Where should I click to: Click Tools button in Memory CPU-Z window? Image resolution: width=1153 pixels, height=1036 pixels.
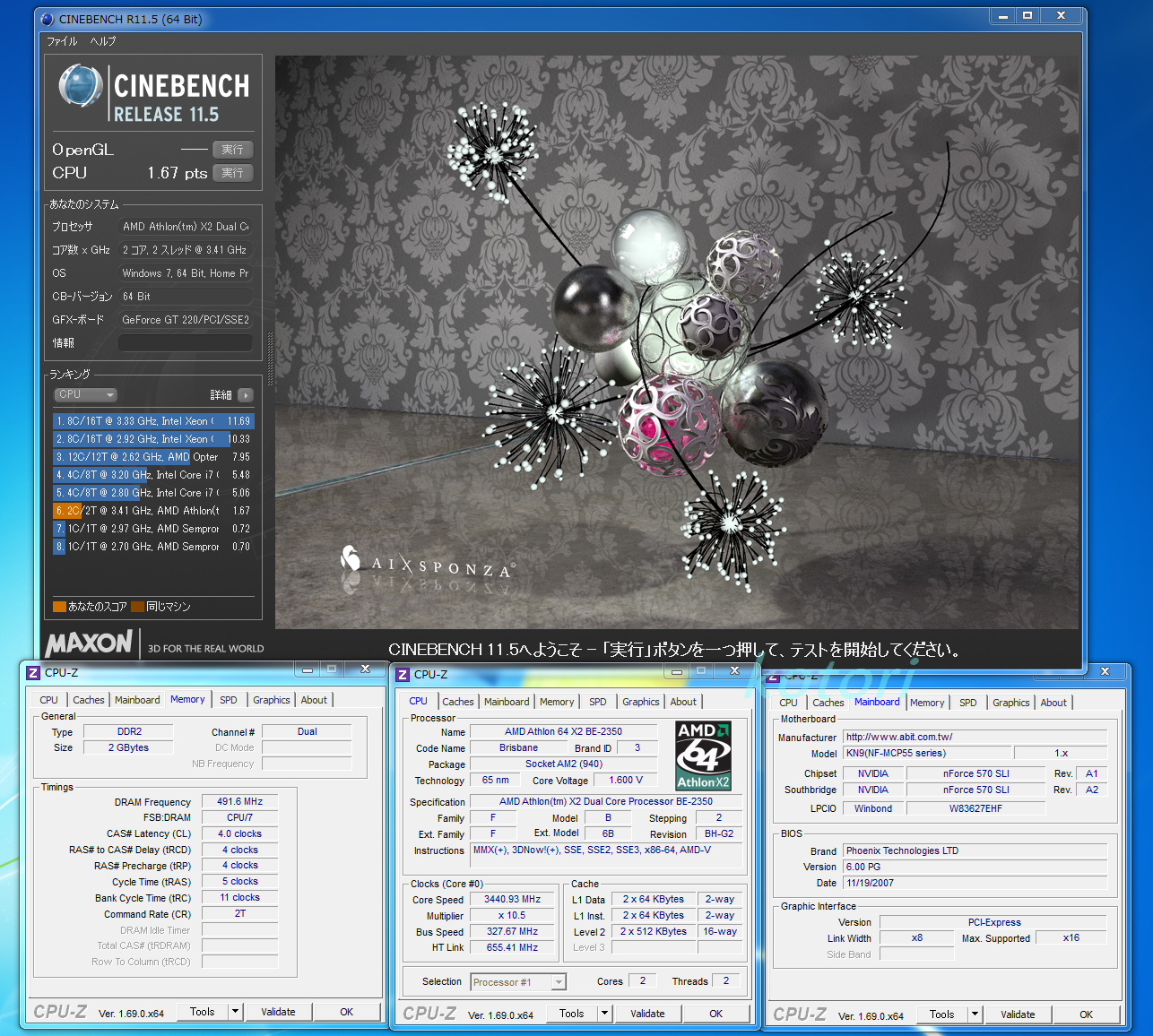202,1012
